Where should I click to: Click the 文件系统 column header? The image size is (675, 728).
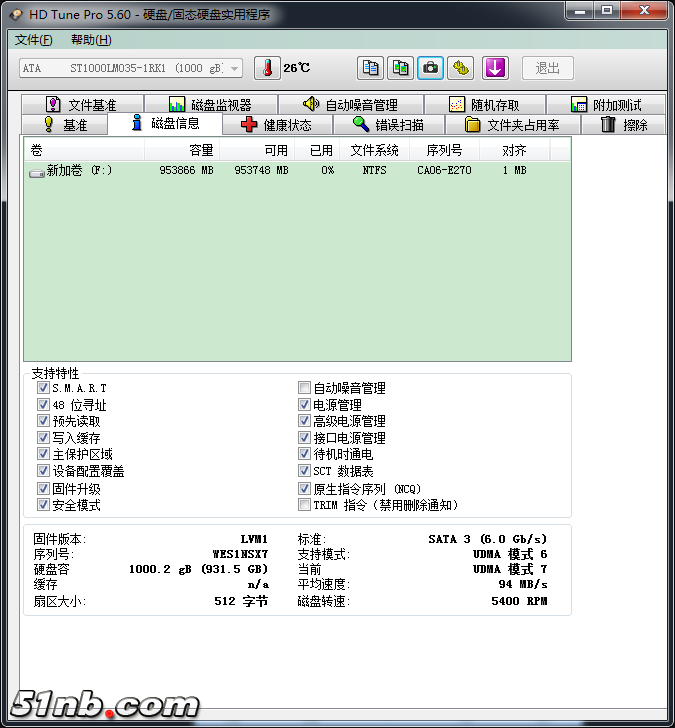click(374, 150)
